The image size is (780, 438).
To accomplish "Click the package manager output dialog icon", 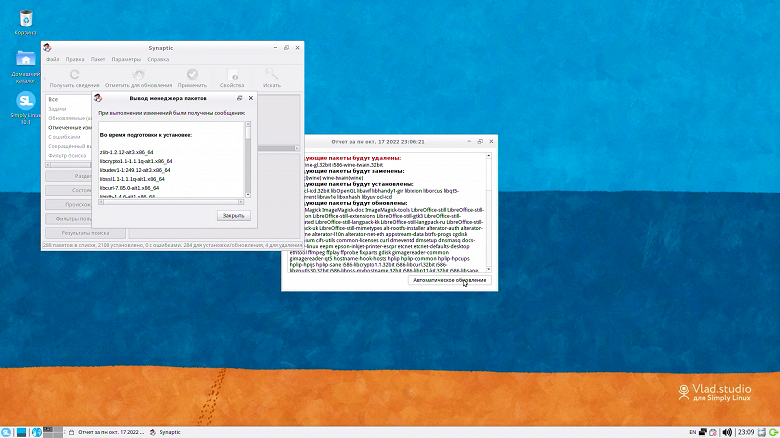I will pyautogui.click(x=98, y=98).
